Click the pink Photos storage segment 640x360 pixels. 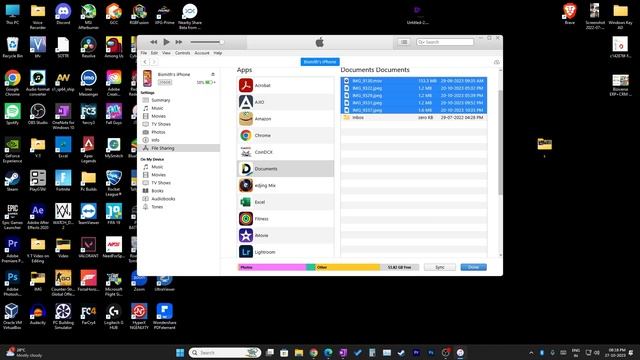[x=272, y=267]
